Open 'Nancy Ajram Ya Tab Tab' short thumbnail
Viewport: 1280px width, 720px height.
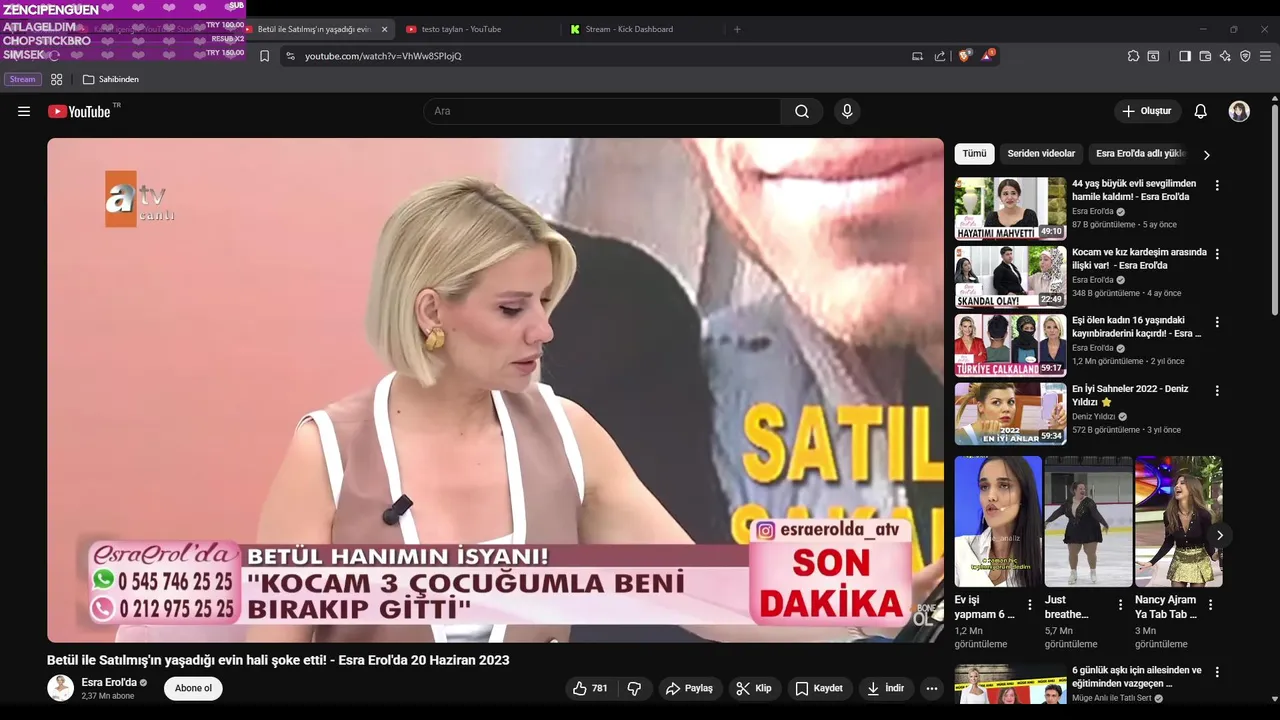pos(1178,521)
